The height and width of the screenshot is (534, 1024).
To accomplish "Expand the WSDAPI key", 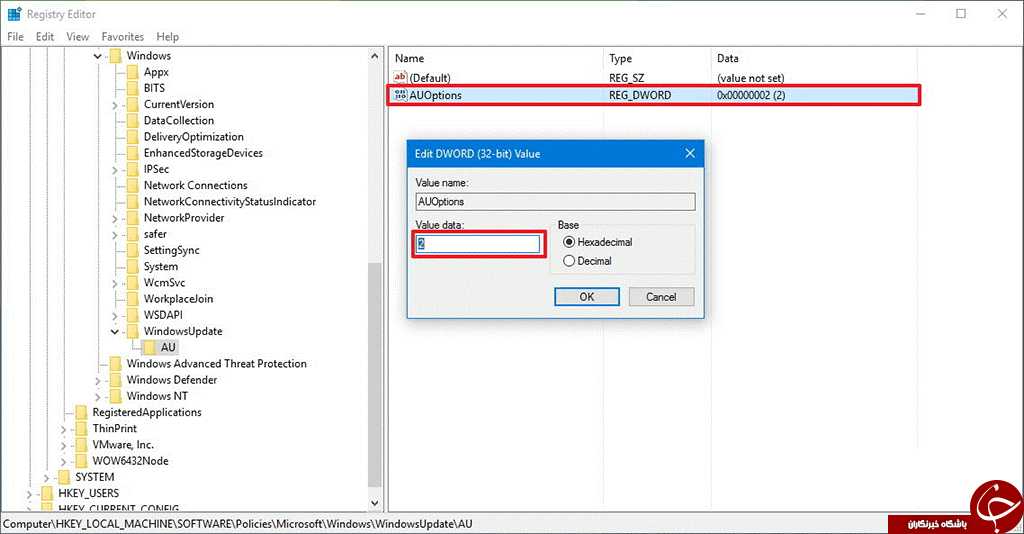I will pos(114,316).
